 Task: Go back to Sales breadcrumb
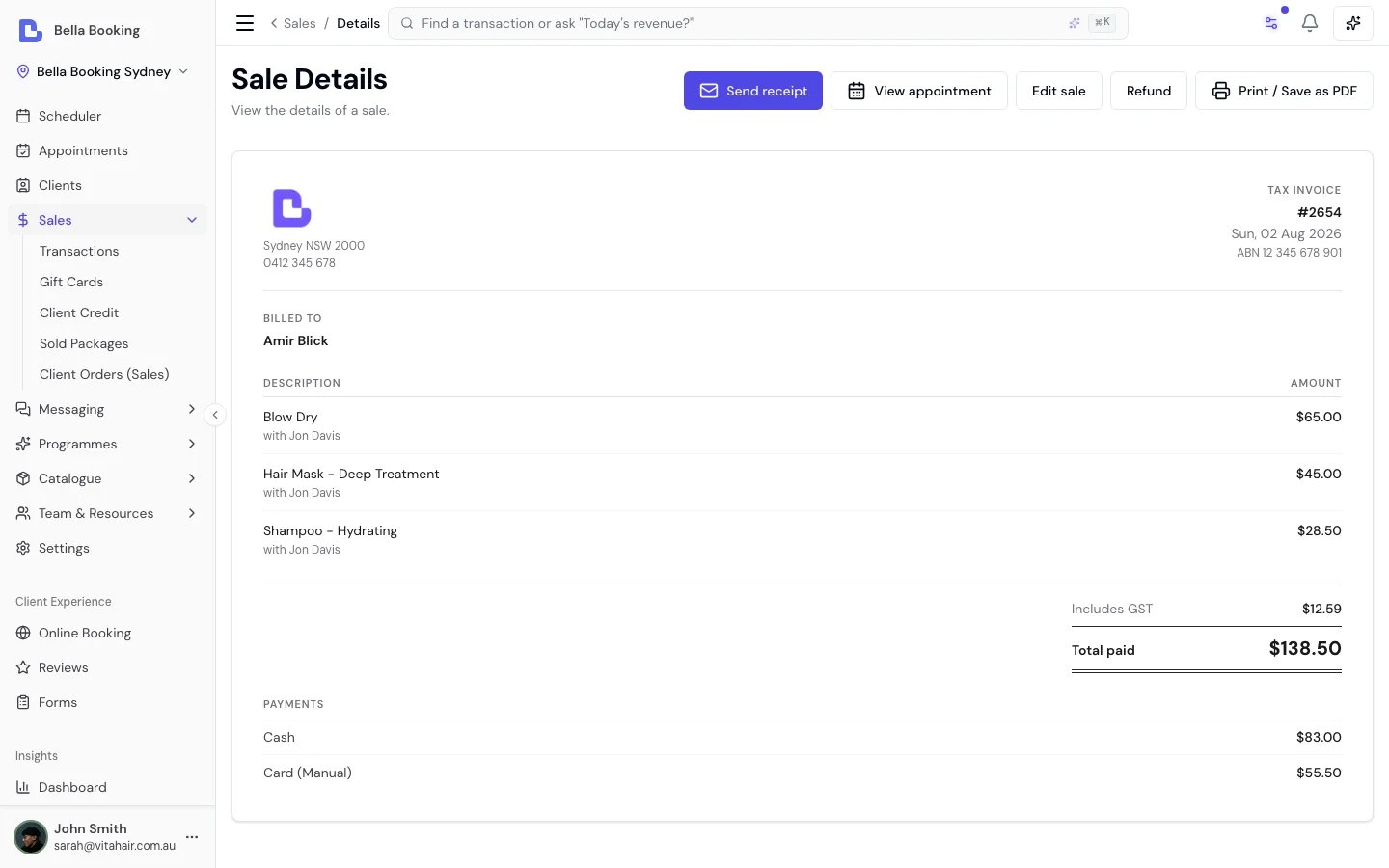coord(293,23)
